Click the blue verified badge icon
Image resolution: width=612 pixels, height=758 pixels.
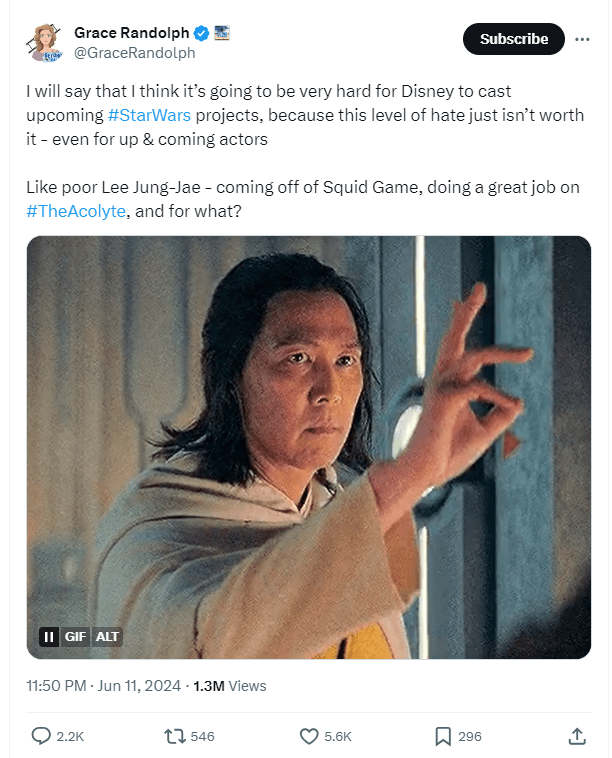pos(201,33)
